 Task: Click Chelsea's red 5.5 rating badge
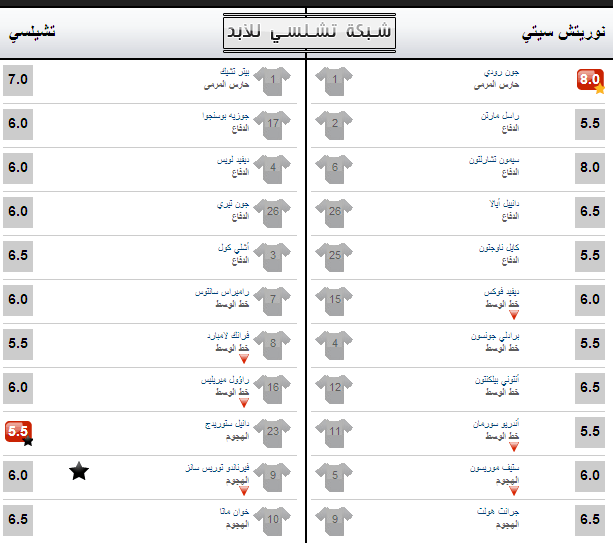tap(19, 433)
